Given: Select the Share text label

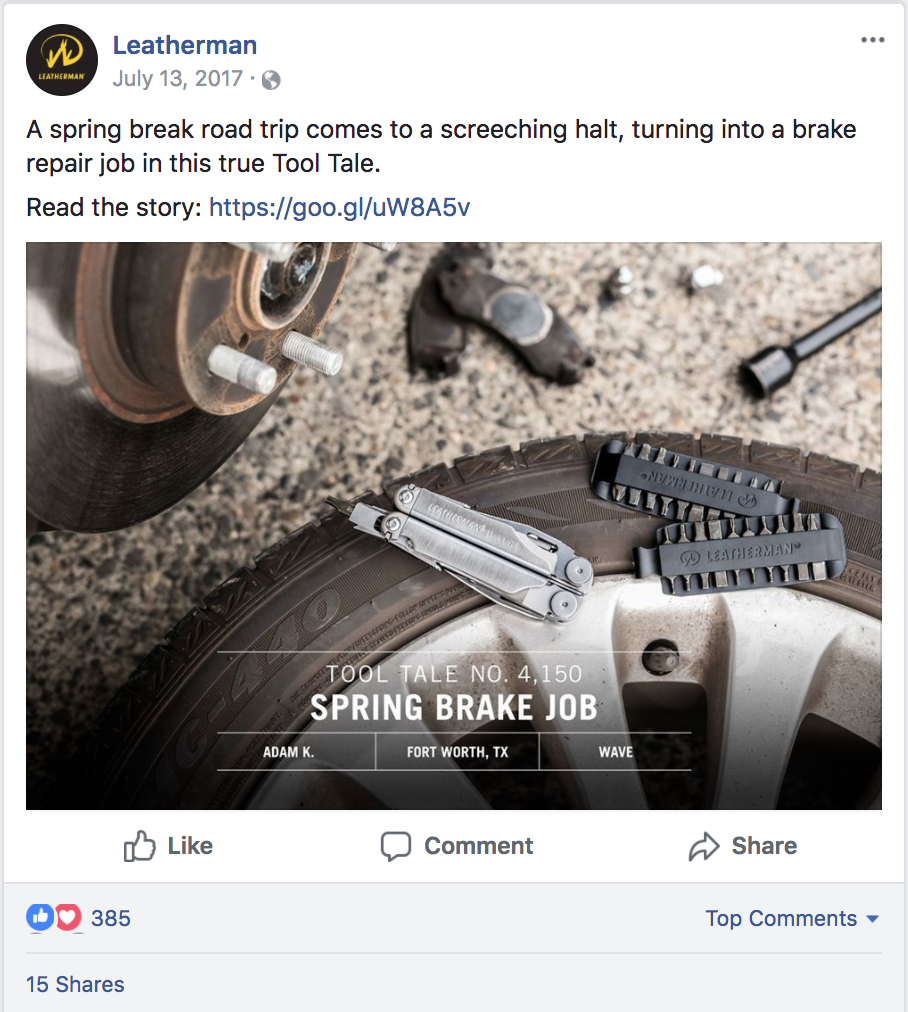Looking at the screenshot, I should point(765,846).
